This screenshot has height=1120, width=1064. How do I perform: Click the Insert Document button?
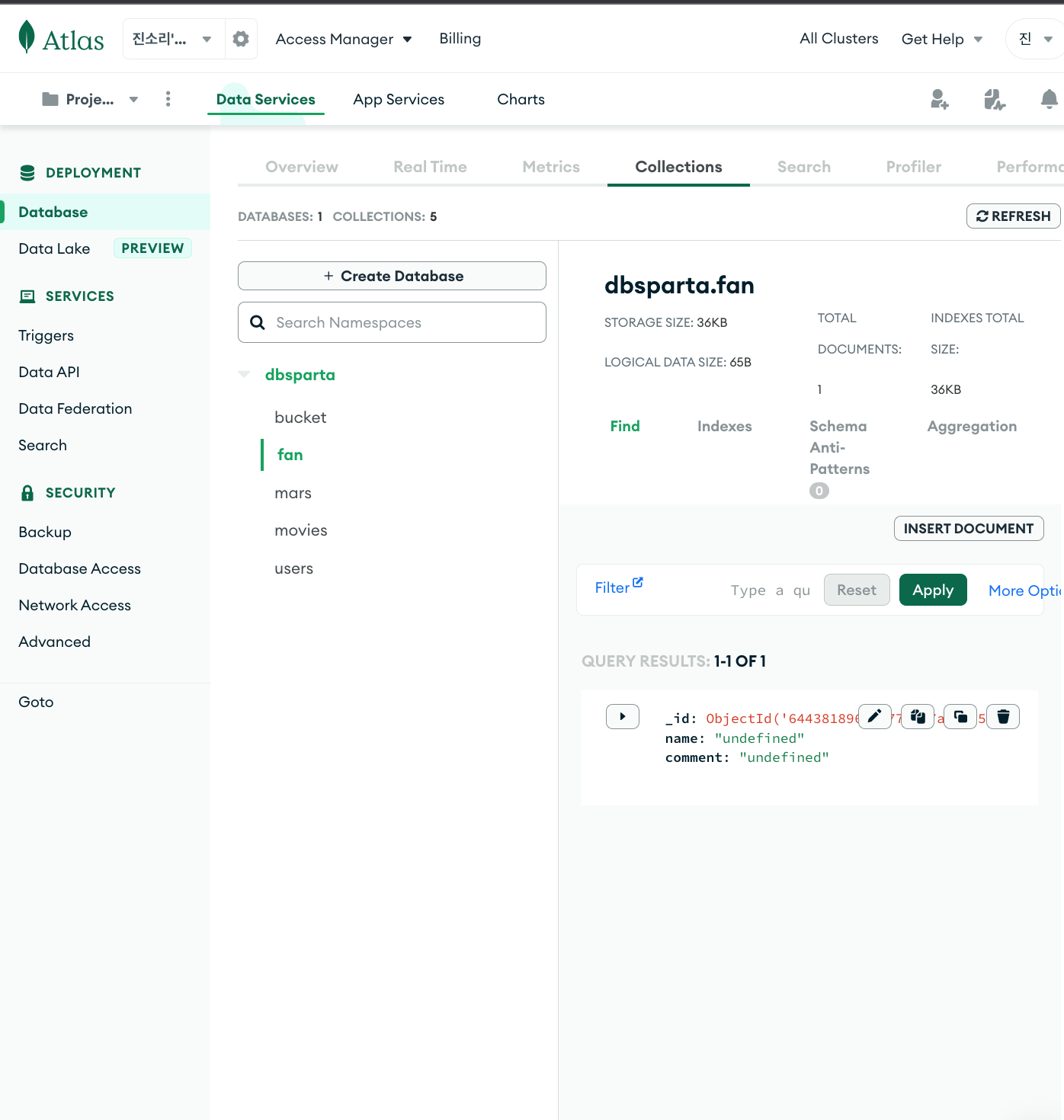[x=969, y=529]
